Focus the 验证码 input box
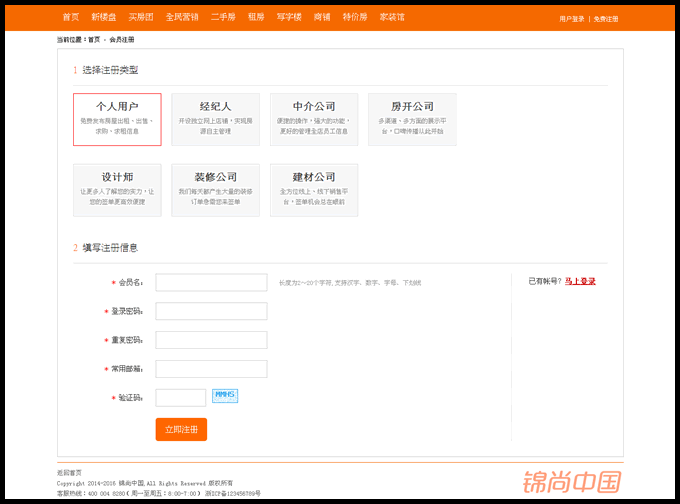This screenshot has height=504, width=680. 181,398
